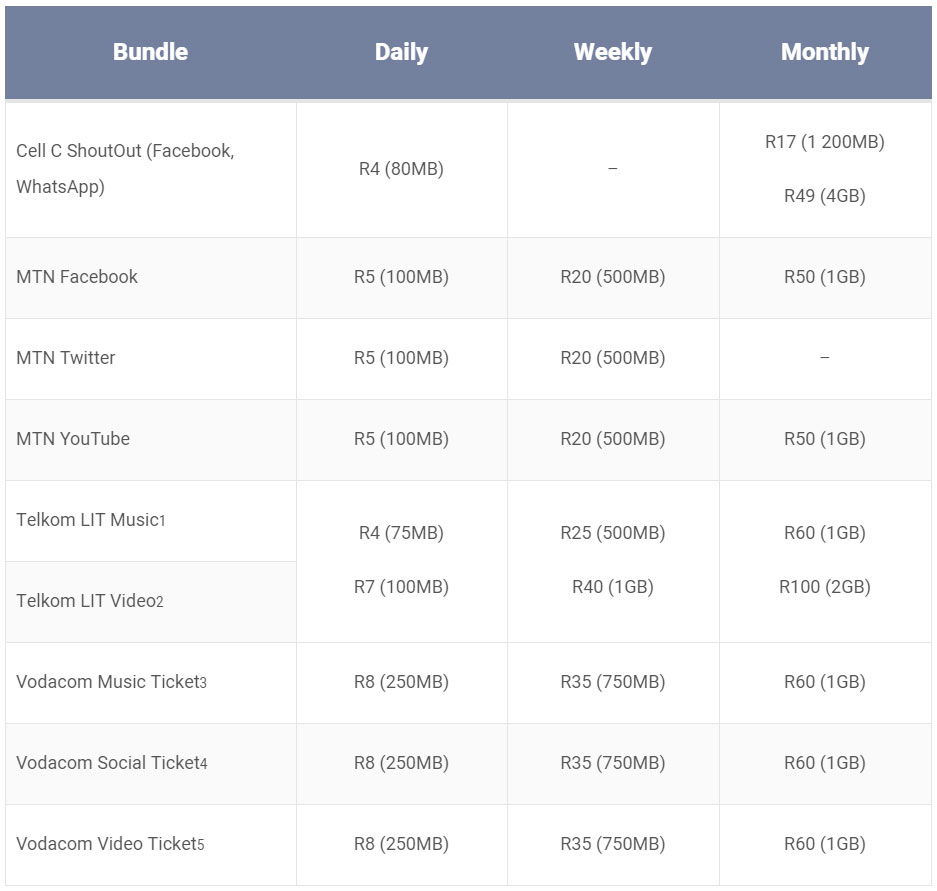Select the Vodacom Music Ticket label
937x891 pixels.
click(111, 682)
